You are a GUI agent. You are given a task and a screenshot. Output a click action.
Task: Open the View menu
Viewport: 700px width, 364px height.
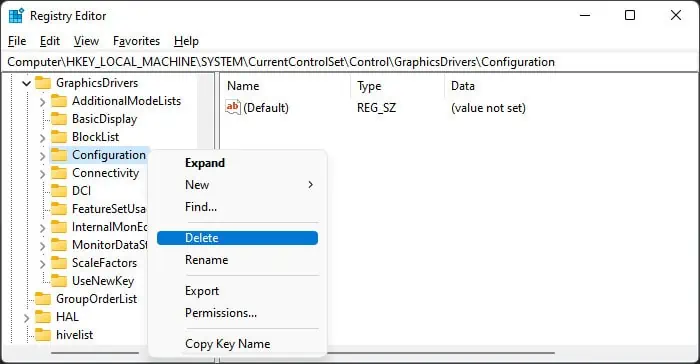[86, 41]
